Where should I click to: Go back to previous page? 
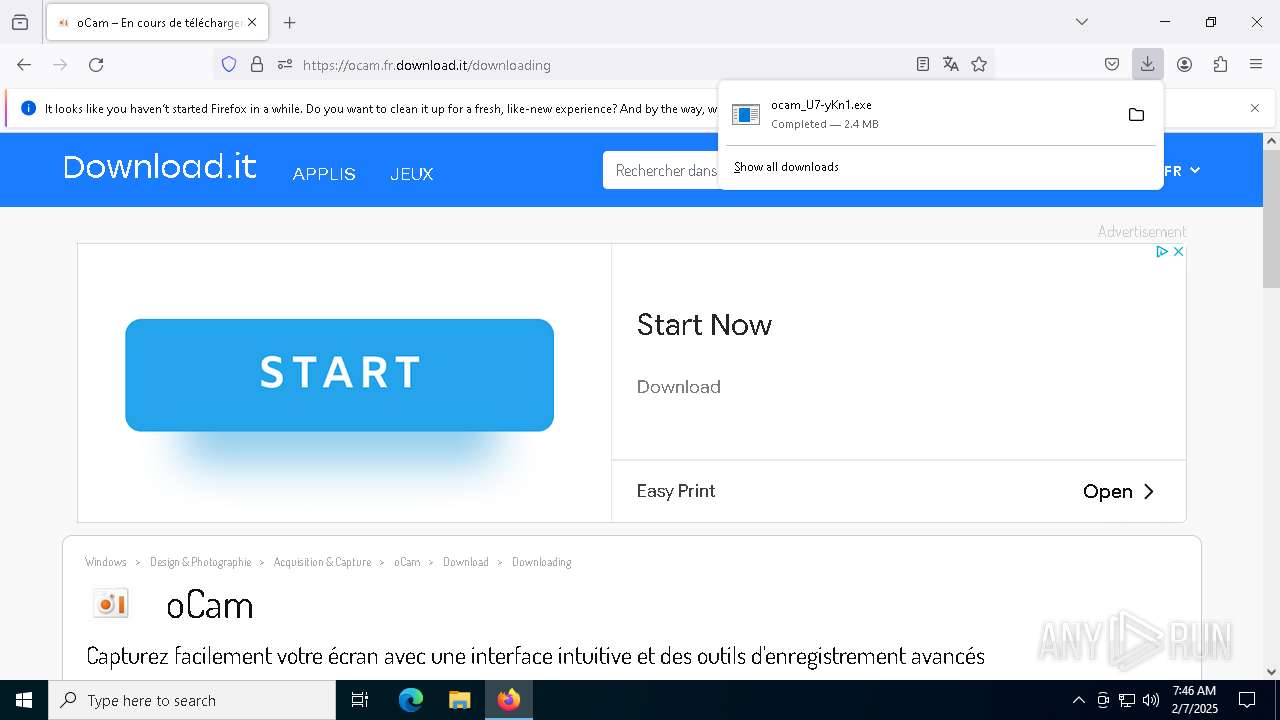click(x=24, y=65)
